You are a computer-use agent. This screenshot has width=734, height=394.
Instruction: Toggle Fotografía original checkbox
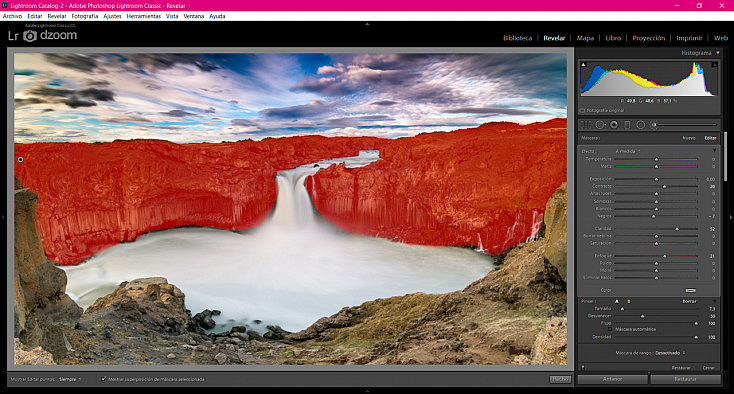coord(583,110)
